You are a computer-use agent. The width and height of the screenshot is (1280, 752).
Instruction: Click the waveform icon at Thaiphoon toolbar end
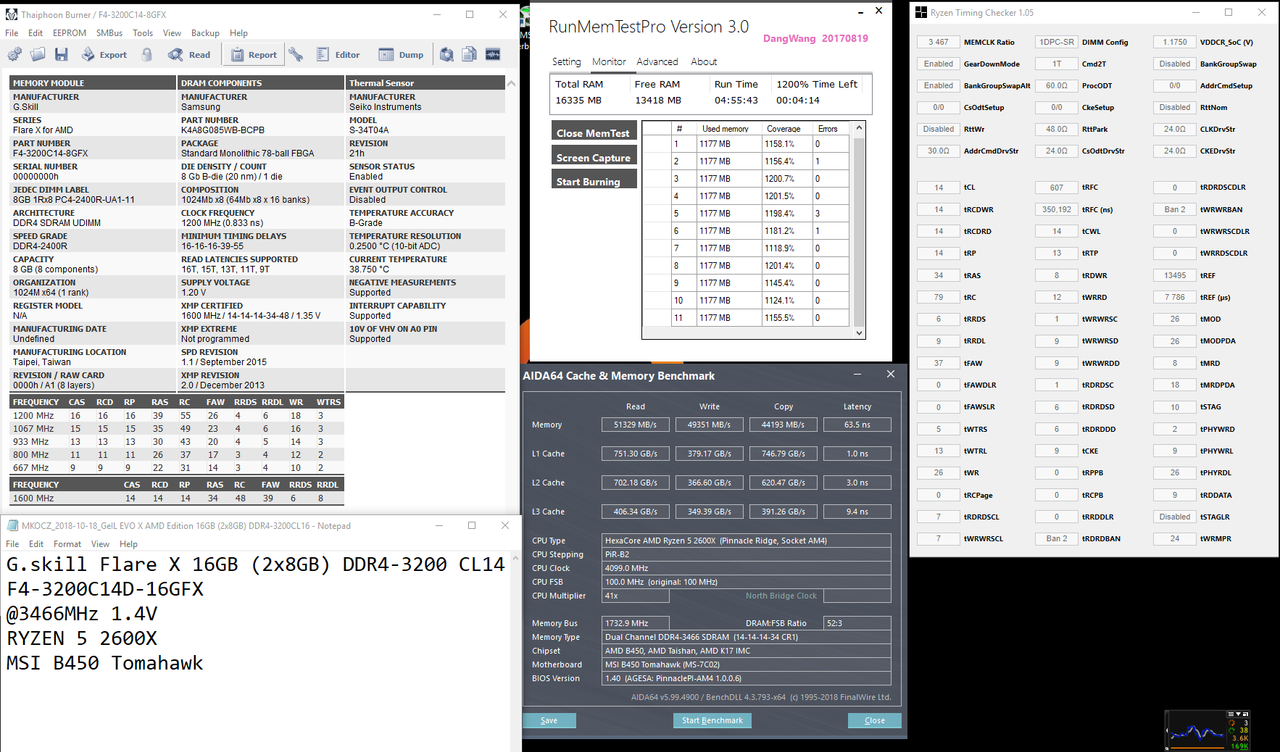pos(492,55)
